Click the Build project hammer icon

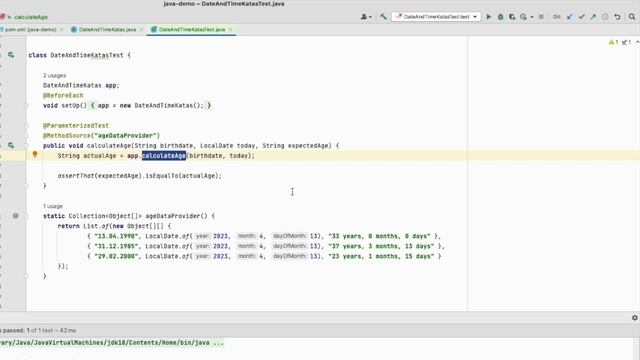[x=383, y=17]
